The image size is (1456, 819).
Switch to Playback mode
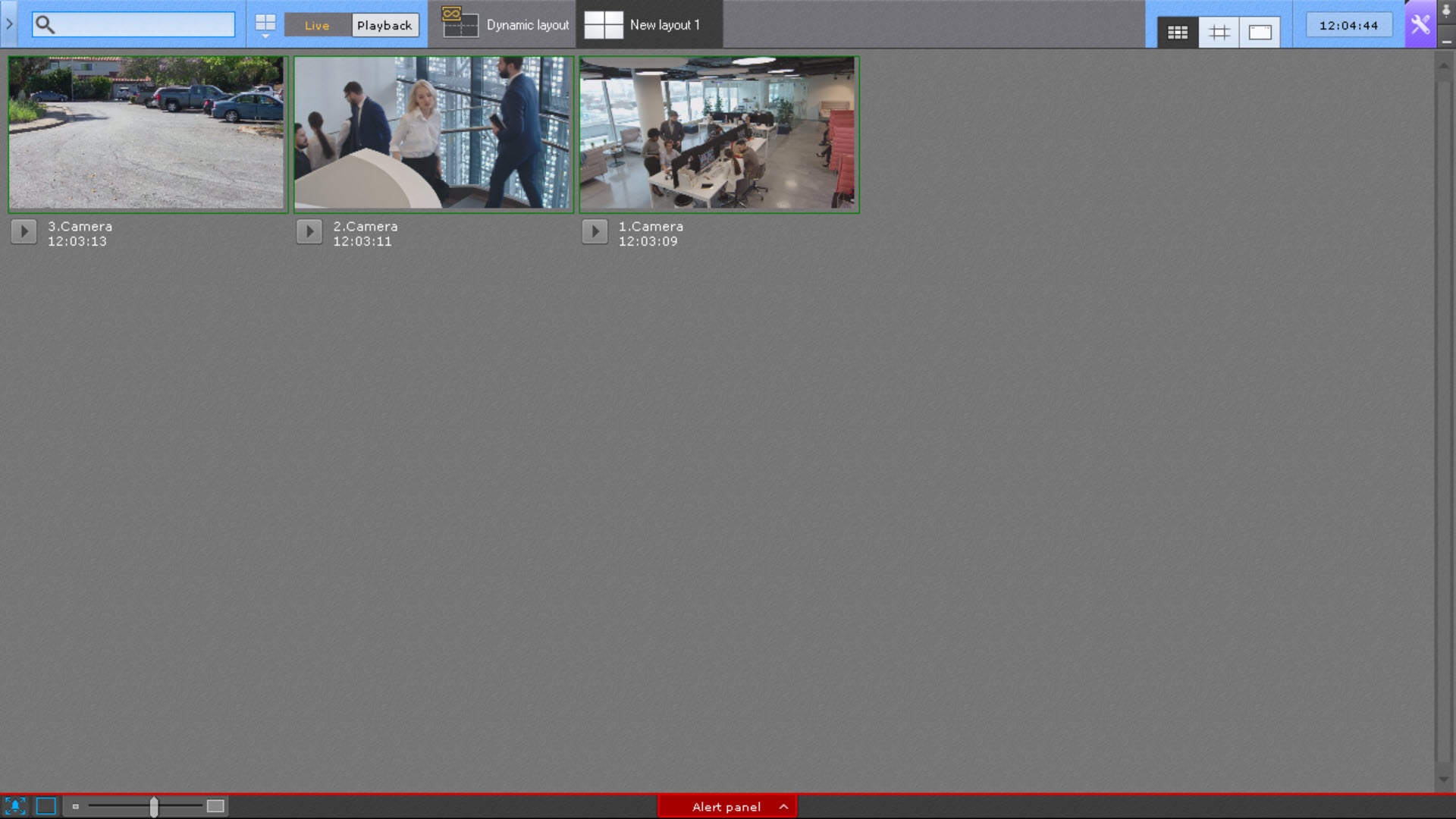384,25
